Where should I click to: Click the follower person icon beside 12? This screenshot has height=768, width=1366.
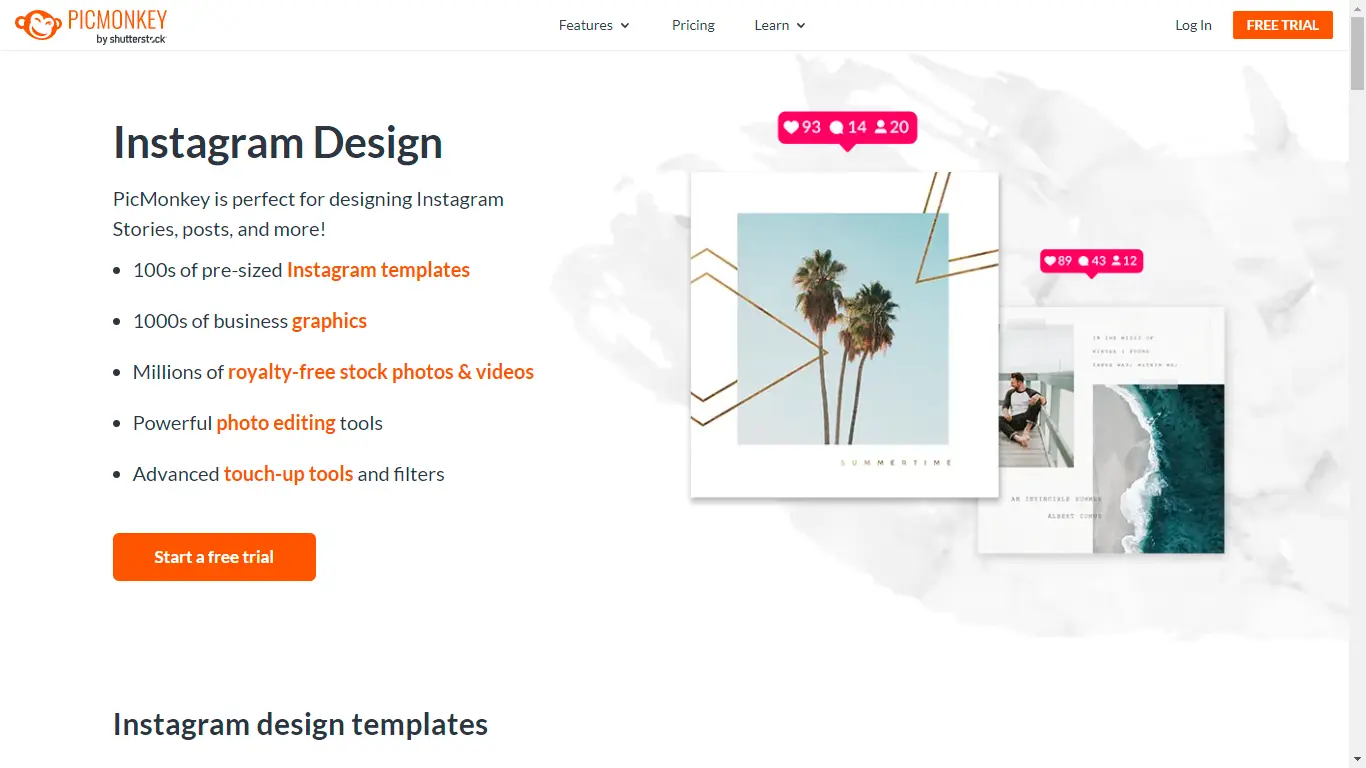1116,261
